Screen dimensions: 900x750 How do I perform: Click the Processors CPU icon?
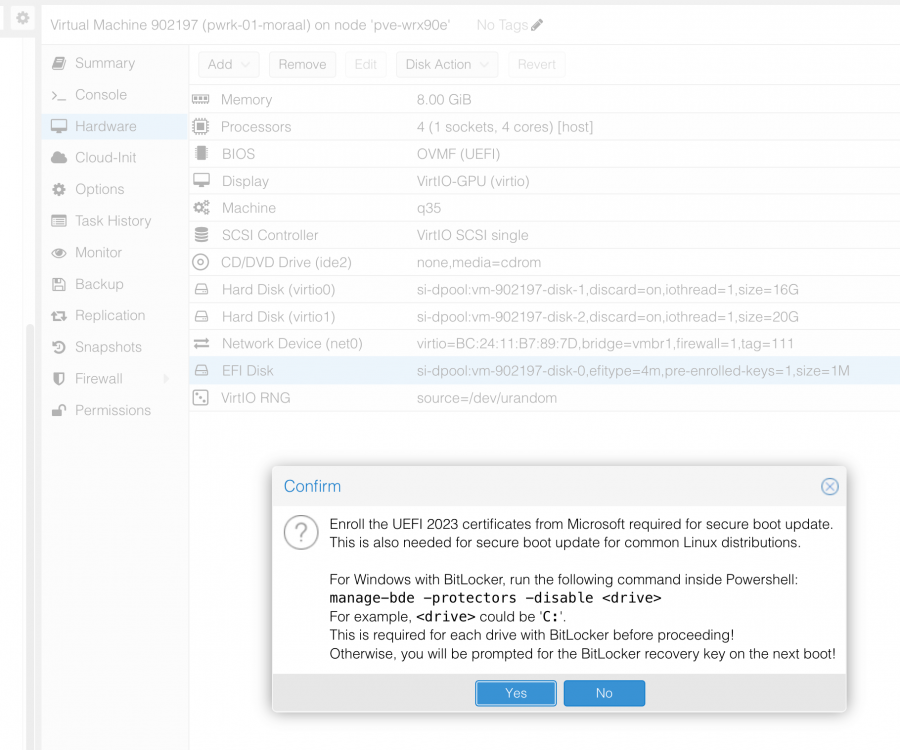point(200,126)
